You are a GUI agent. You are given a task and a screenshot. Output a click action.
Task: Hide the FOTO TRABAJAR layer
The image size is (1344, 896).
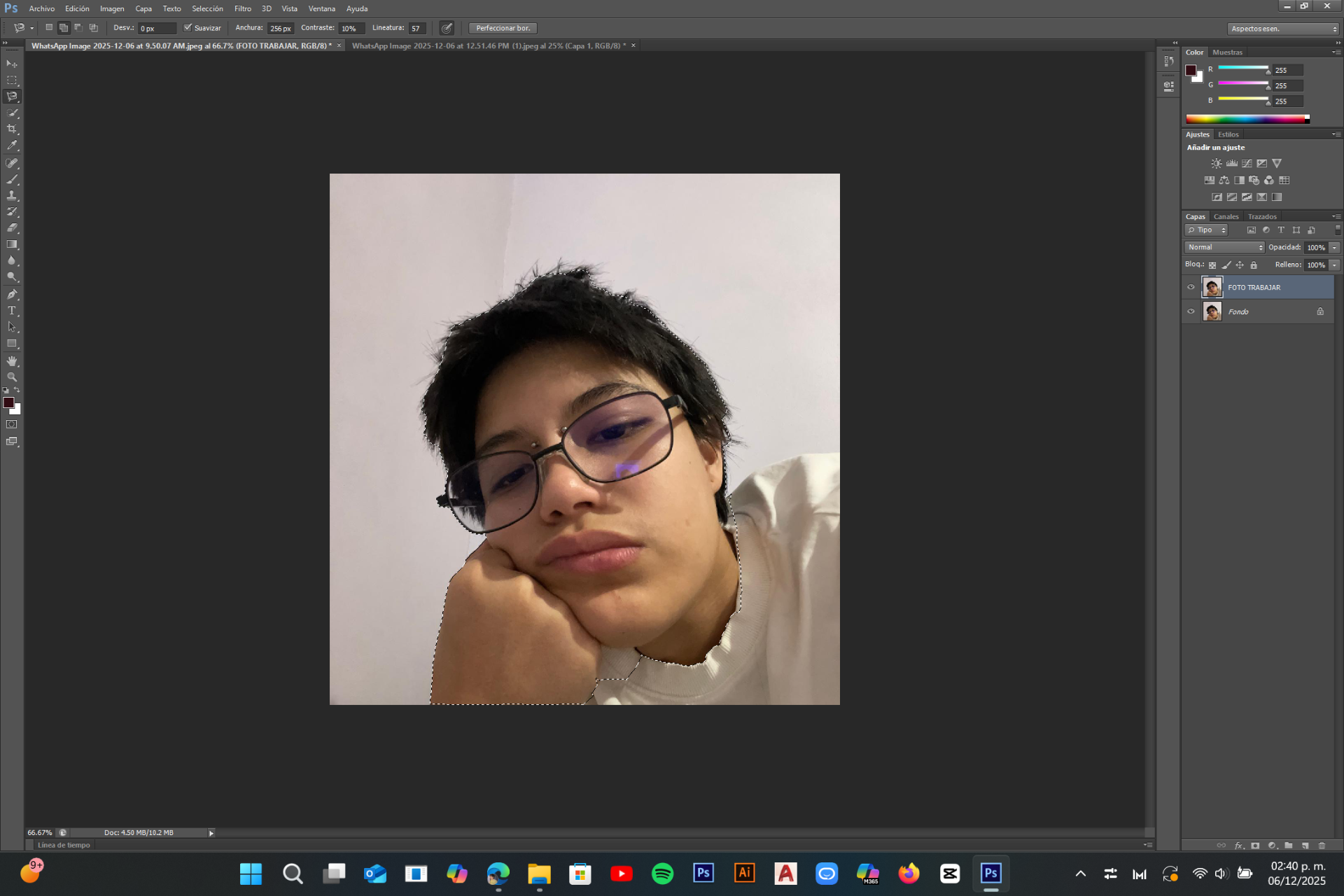point(1191,287)
